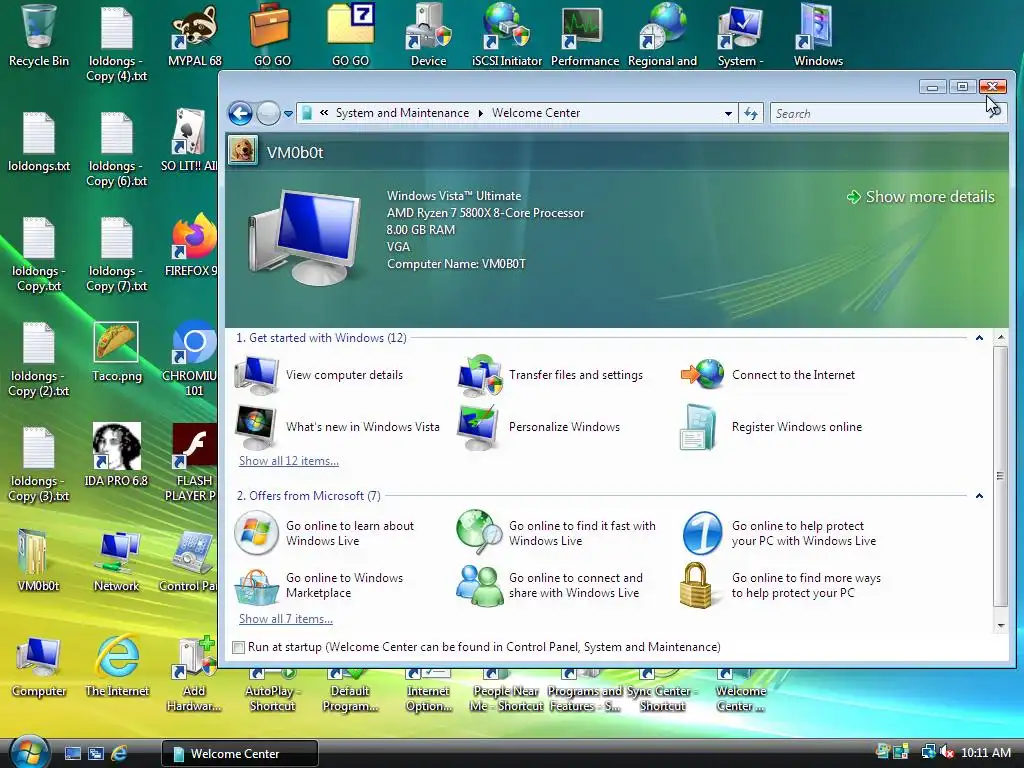The width and height of the screenshot is (1024, 768).
Task: Click the Welcome Center scrollbar thumb
Action: pyautogui.click(x=1000, y=476)
